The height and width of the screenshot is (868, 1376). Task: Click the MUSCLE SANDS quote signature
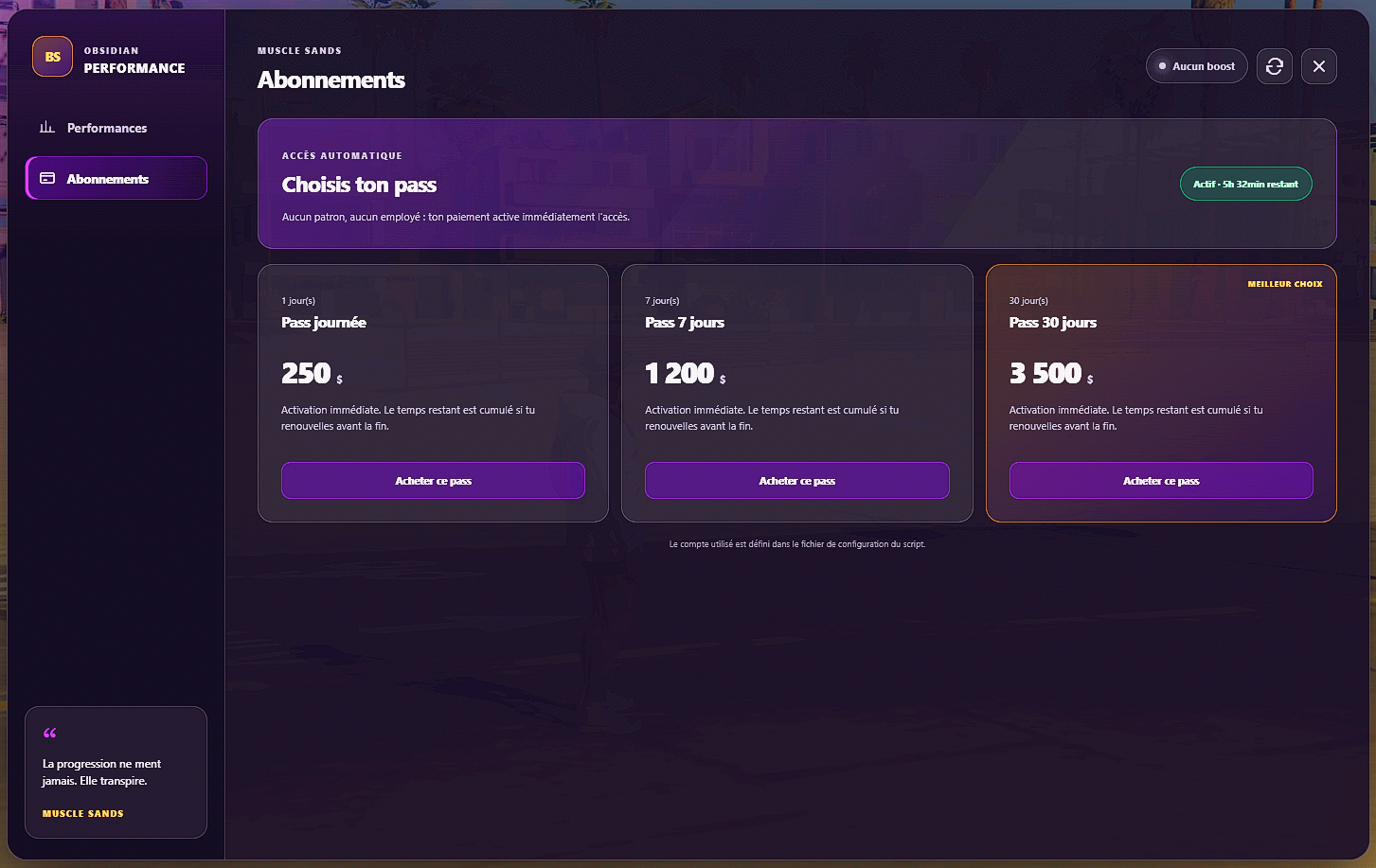[83, 814]
